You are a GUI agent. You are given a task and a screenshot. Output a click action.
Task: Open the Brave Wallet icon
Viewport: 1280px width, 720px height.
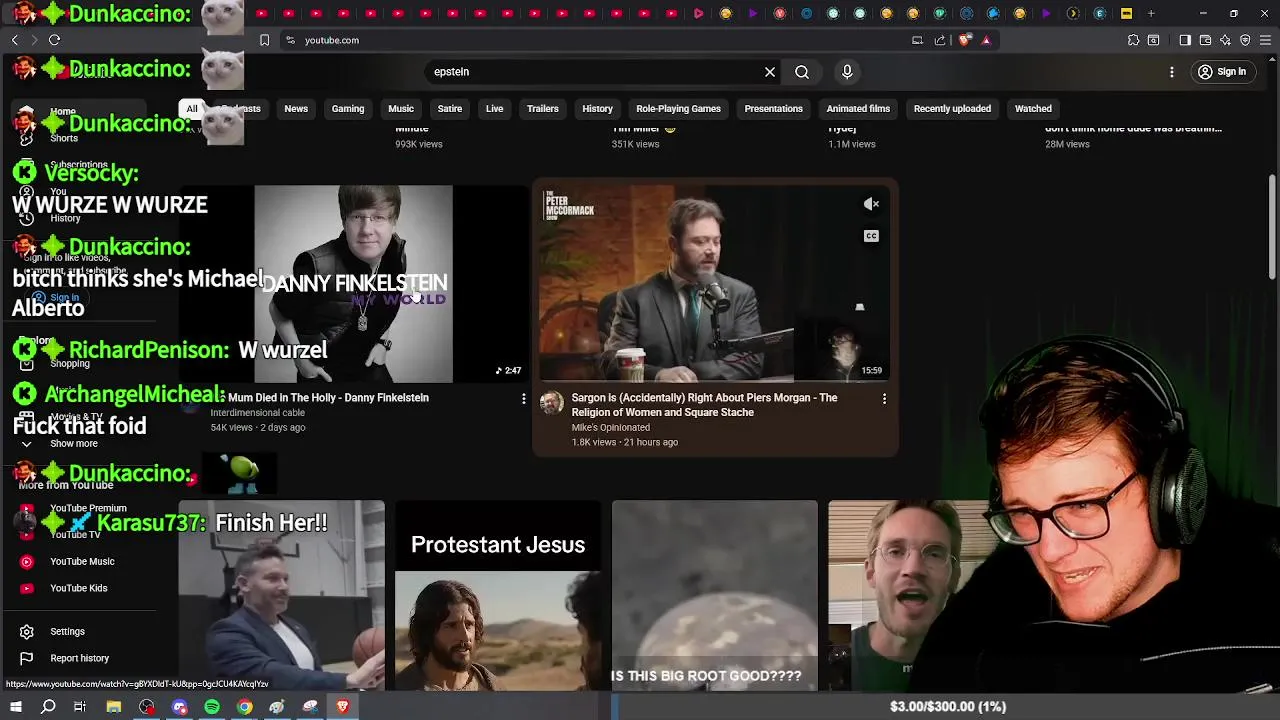(x=1205, y=40)
